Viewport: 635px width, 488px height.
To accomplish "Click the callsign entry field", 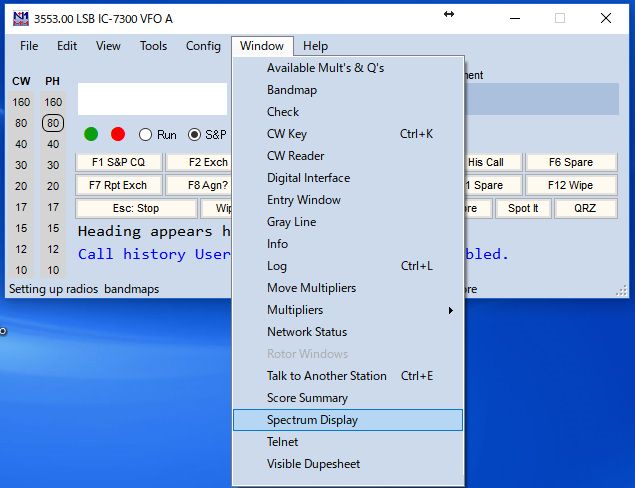I will (153, 99).
